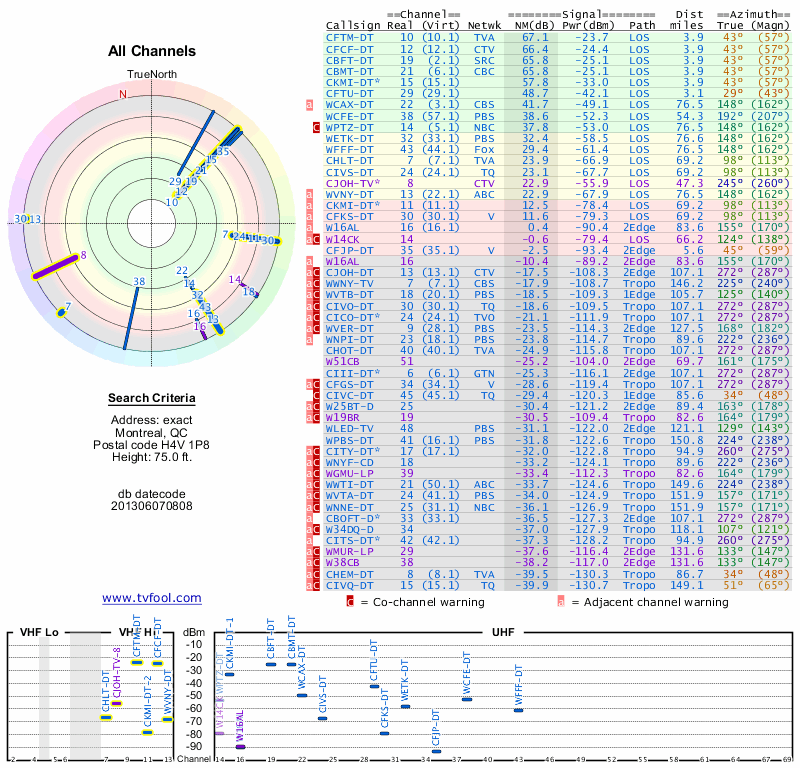Click the W16AL purple marker in UHF chart
Screen dimensions: 800x768
coord(240,747)
